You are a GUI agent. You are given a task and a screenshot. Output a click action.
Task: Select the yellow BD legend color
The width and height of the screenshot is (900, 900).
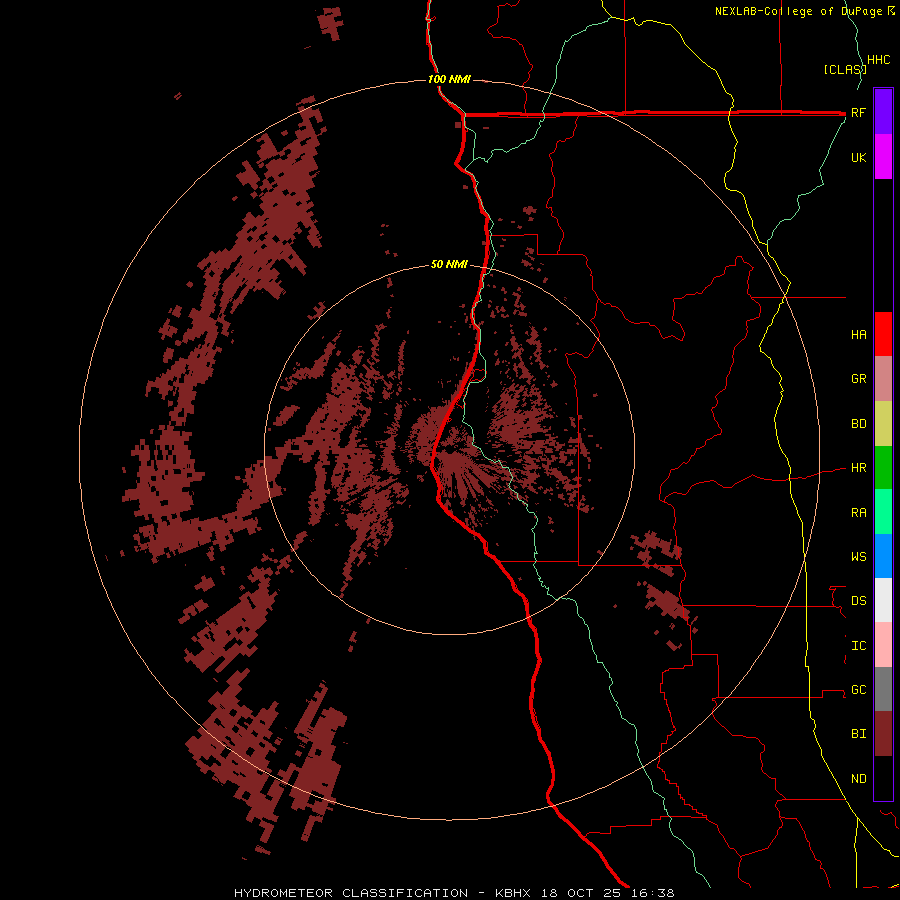883,424
